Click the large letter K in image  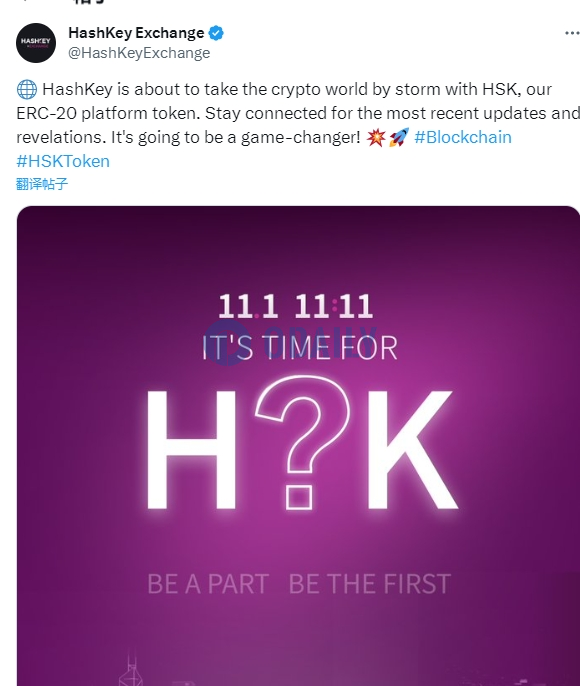coord(412,450)
